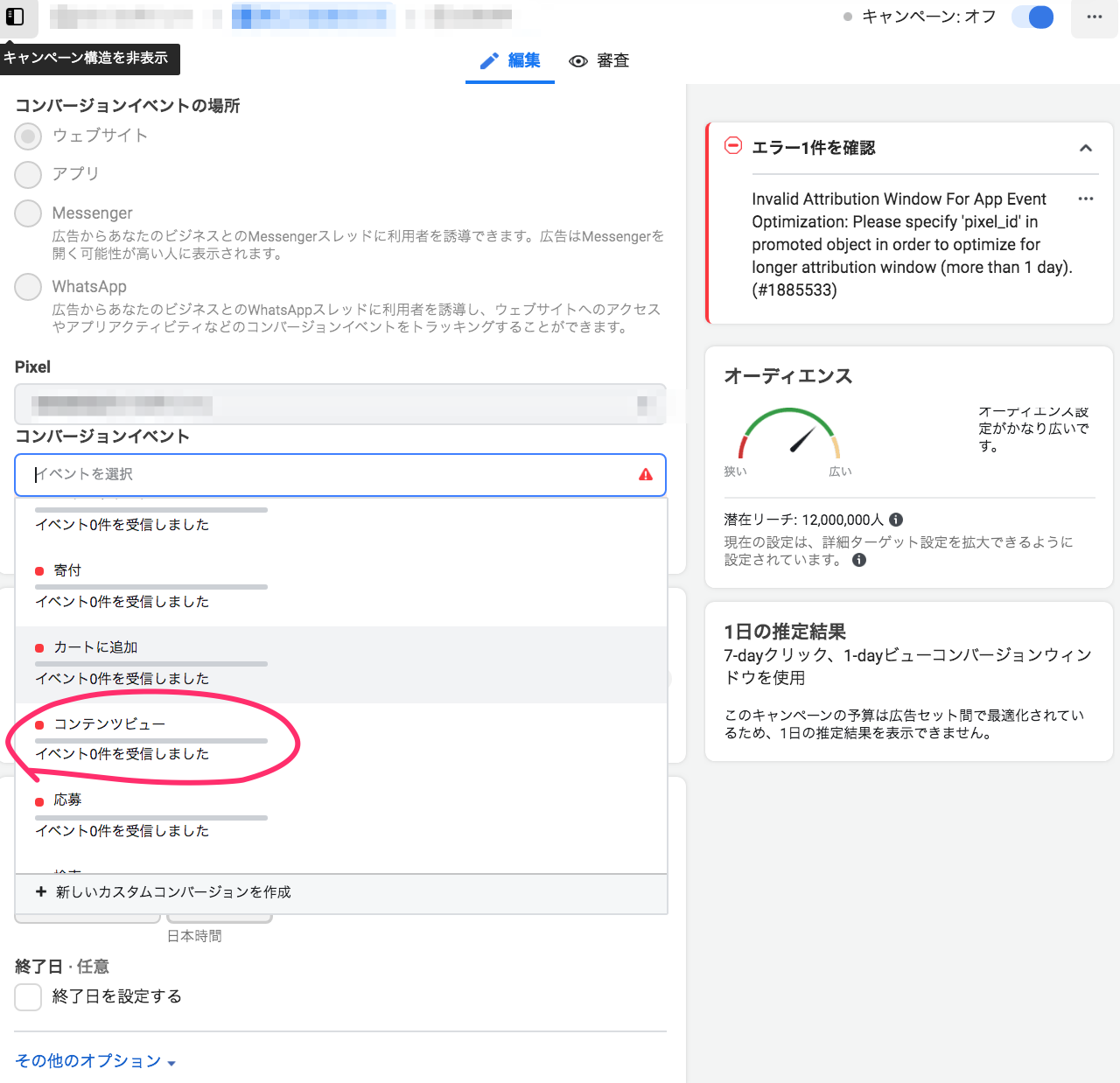Click the 1日の推定結果 heading

785,632
